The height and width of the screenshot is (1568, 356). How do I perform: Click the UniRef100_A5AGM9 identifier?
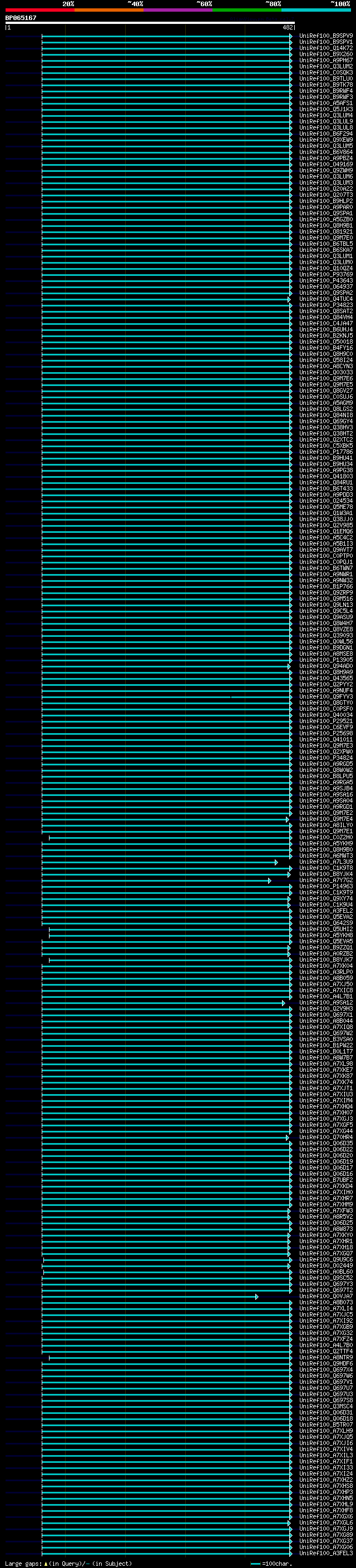pos(325,403)
